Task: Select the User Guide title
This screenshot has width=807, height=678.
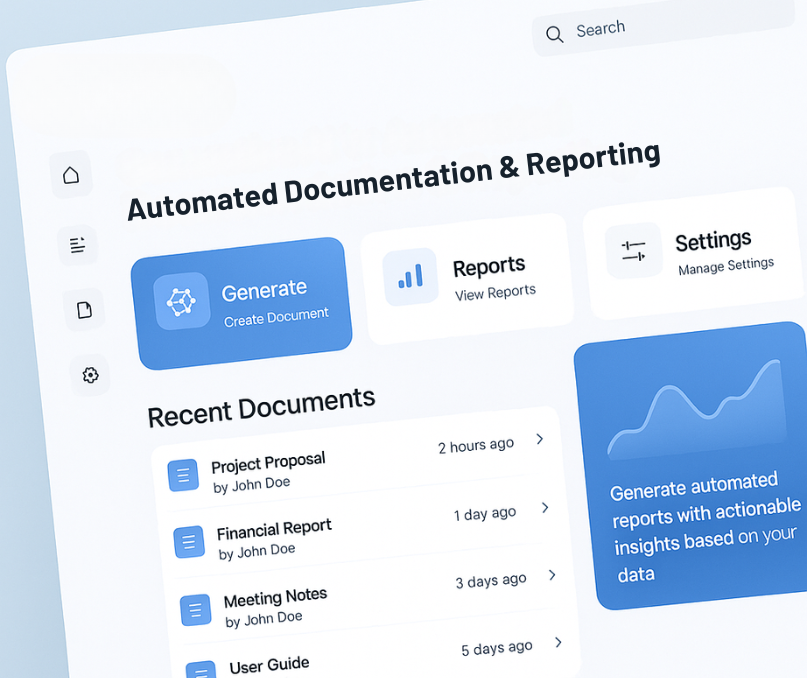Action: (x=269, y=665)
